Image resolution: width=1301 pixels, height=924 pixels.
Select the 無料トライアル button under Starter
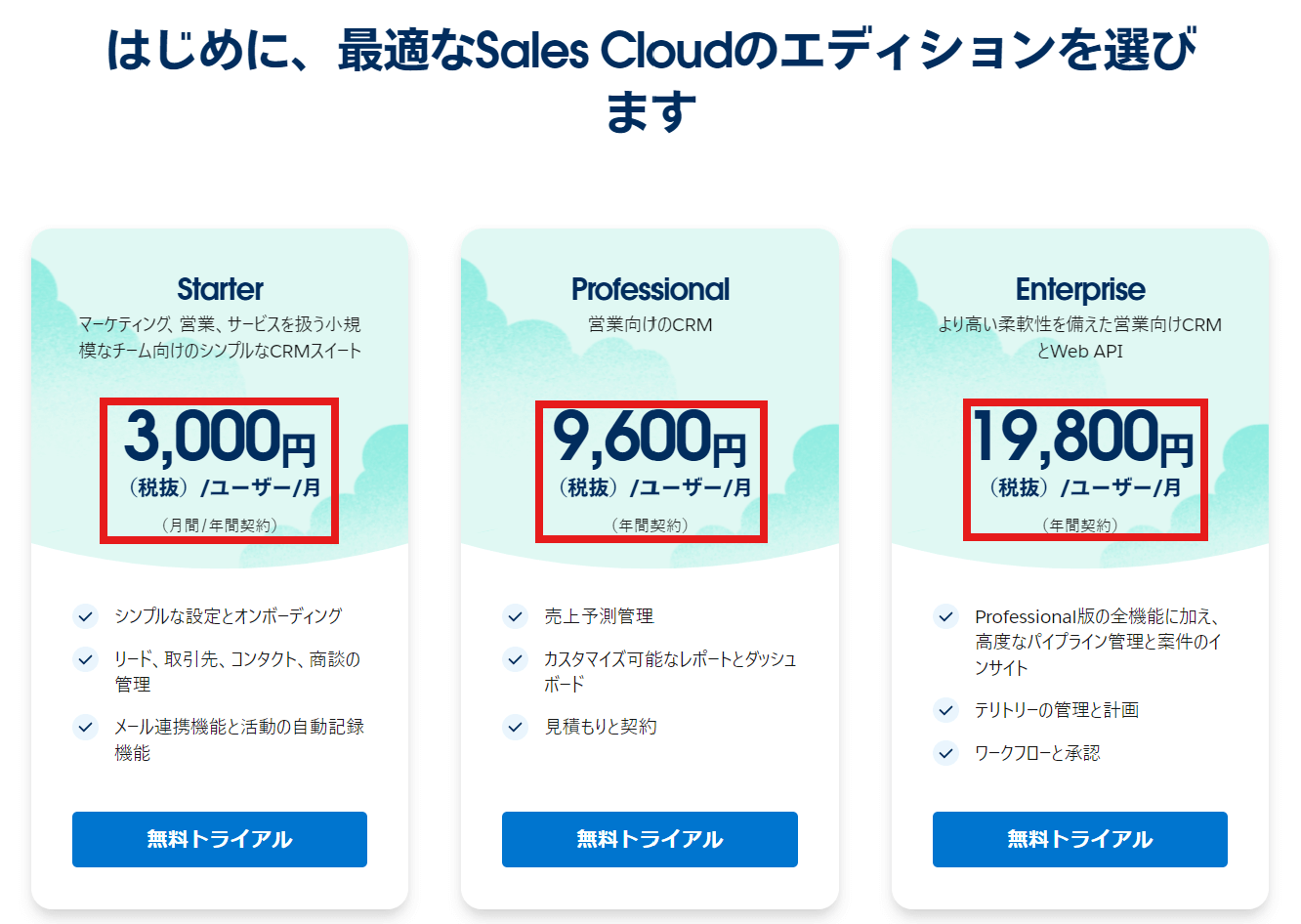(219, 839)
